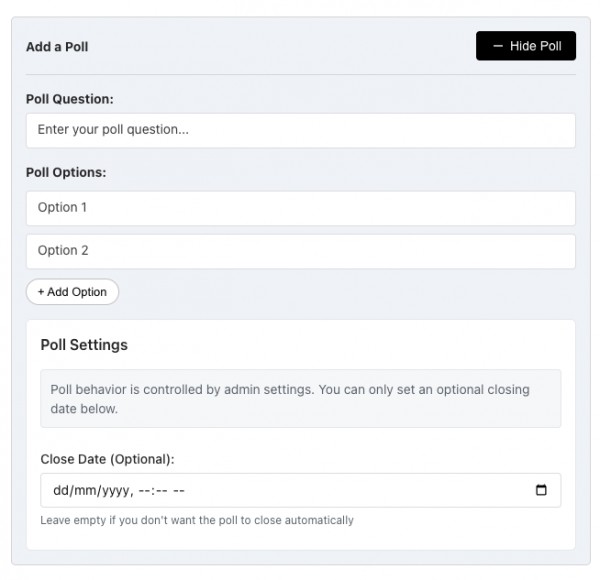Viewport: 600px width, 580px height.
Task: Open the calendar picker icon in Close Date
Action: (x=542, y=491)
